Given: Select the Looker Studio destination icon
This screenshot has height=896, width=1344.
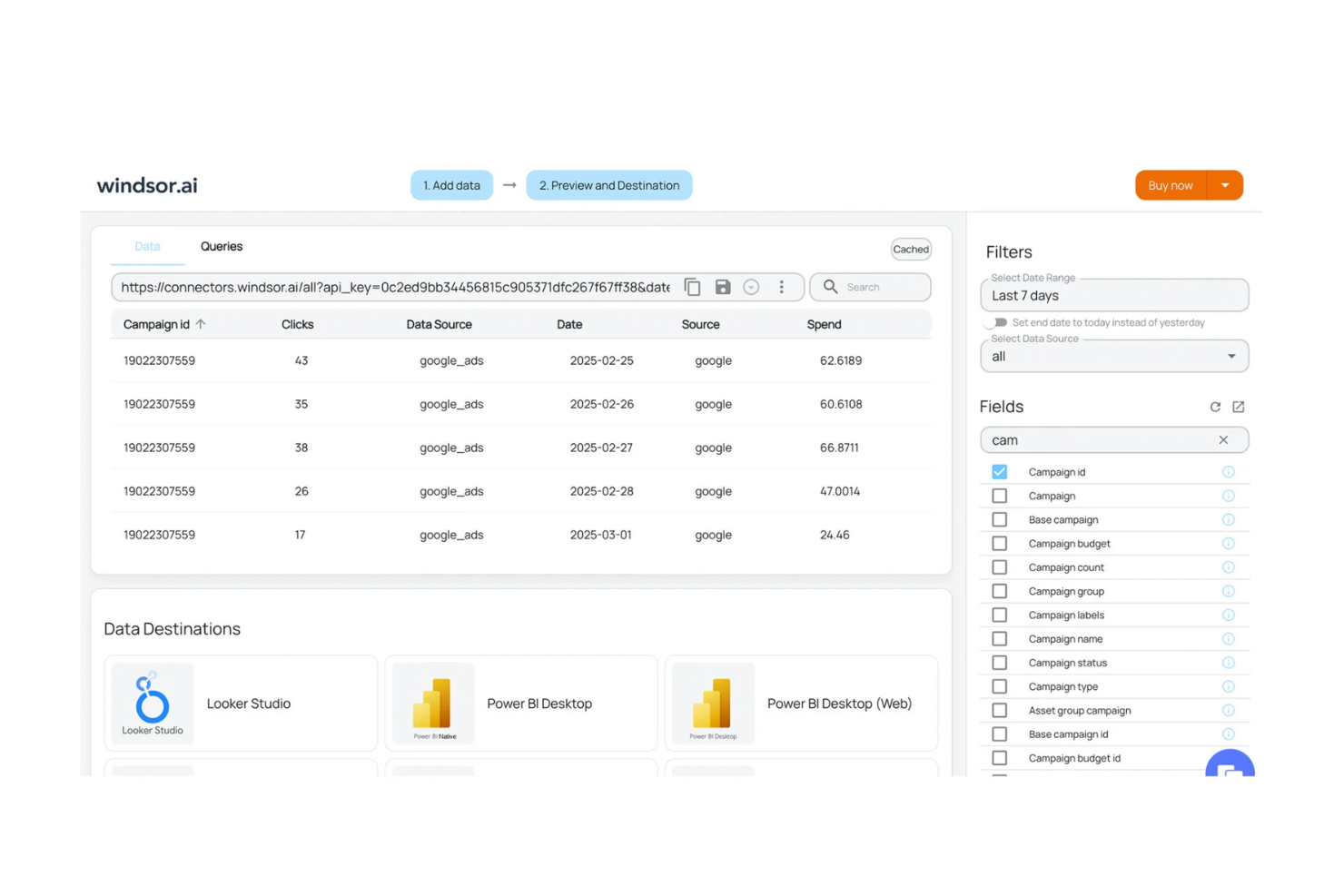Looking at the screenshot, I should [152, 702].
